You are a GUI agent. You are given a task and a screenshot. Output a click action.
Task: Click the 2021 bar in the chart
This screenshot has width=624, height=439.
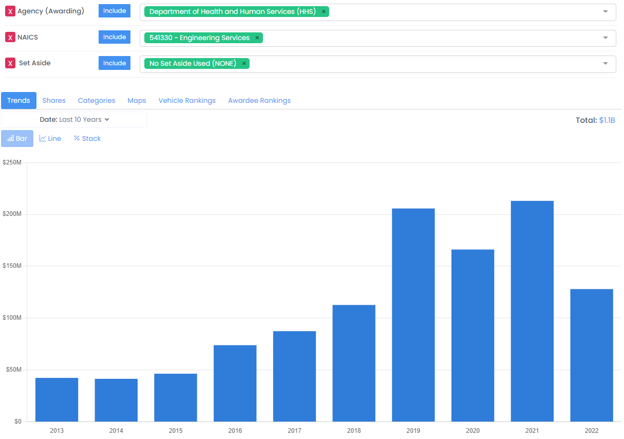coord(532,311)
